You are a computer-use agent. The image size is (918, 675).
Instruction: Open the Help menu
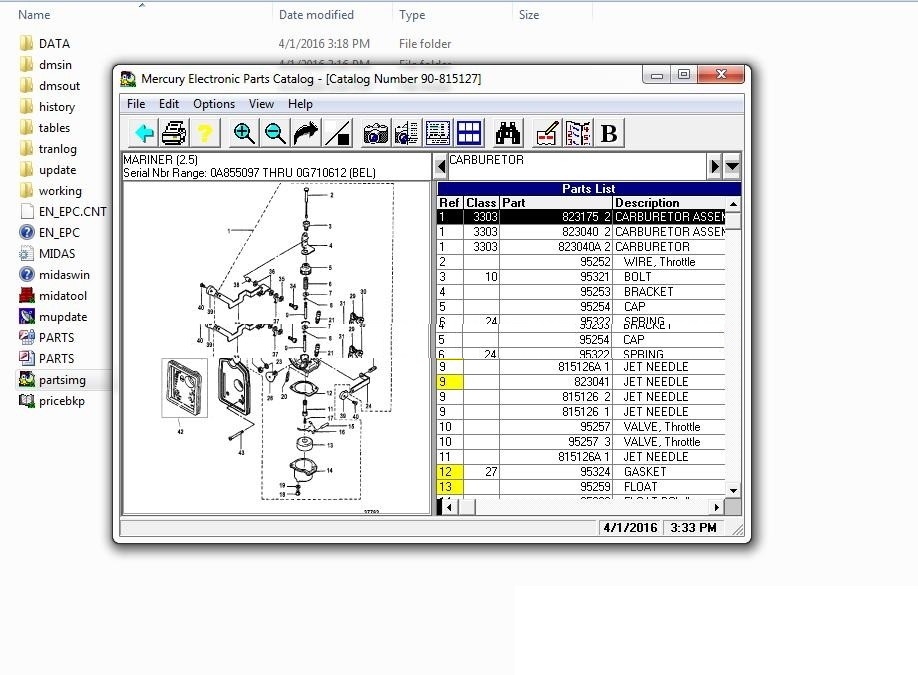pos(300,104)
